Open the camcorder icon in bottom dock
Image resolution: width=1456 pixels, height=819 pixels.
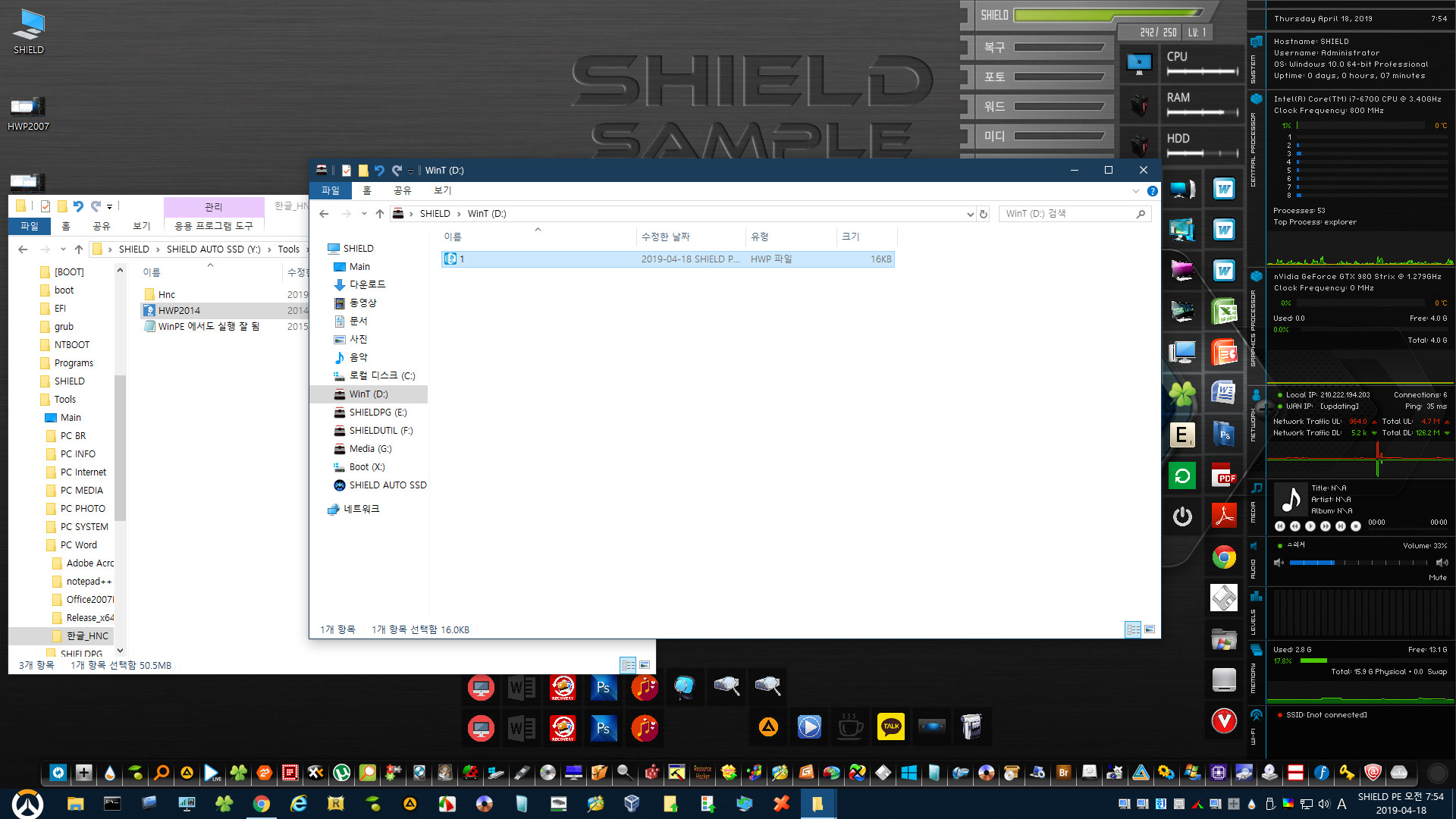[x=971, y=726]
